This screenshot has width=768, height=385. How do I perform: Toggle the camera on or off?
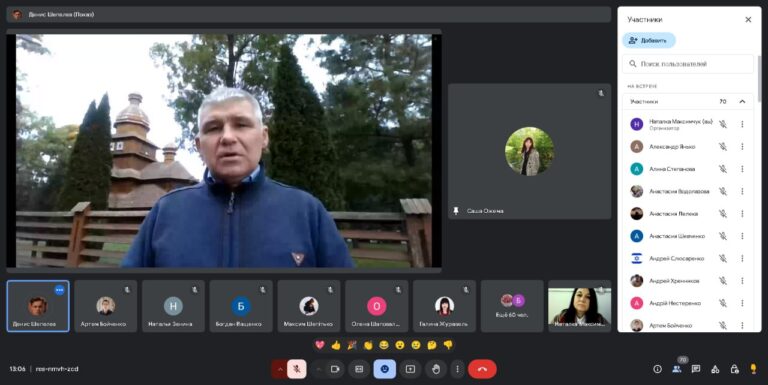pyautogui.click(x=336, y=369)
